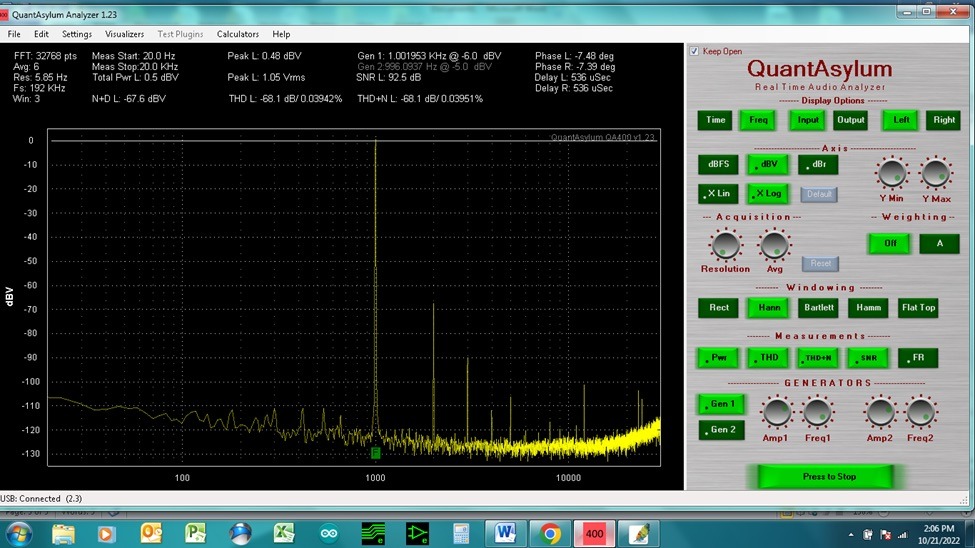Launch Windows Media Player from taskbar
The height and width of the screenshot is (548, 975).
[x=106, y=534]
